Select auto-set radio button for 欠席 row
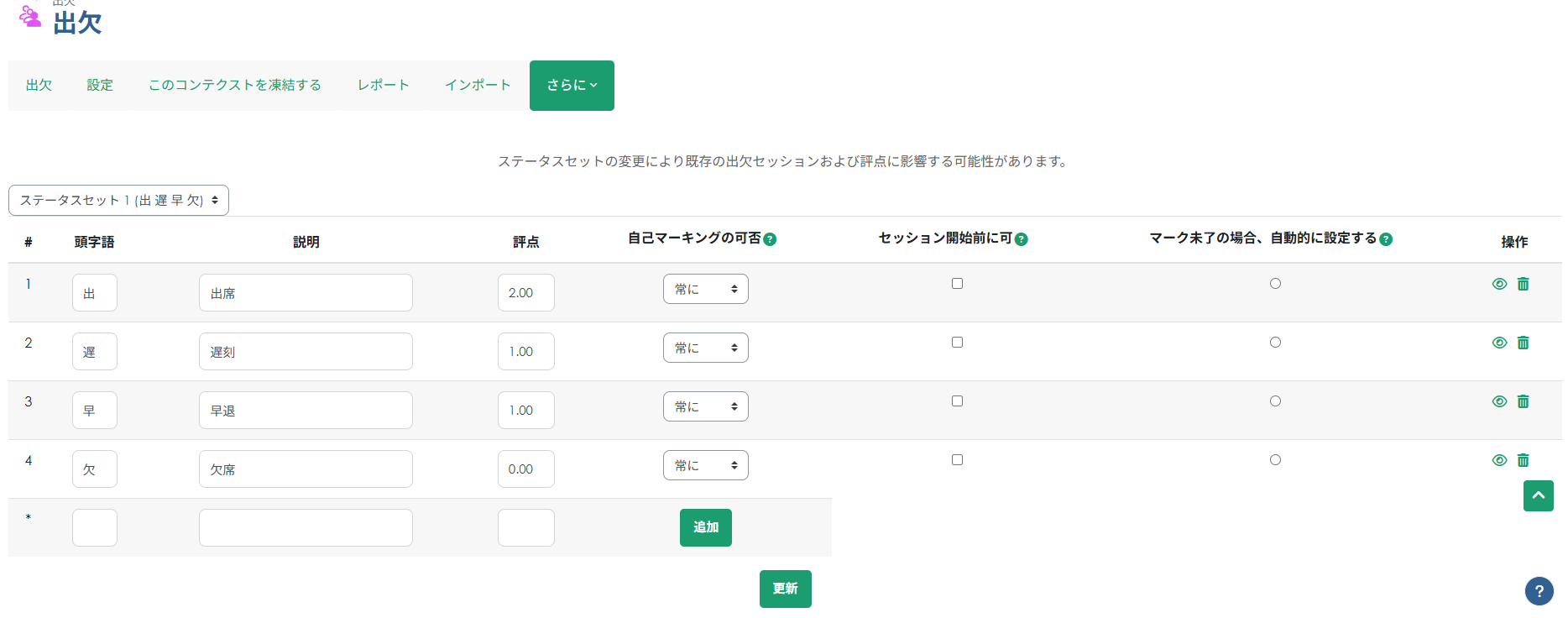This screenshot has width=1568, height=618. [x=1275, y=460]
